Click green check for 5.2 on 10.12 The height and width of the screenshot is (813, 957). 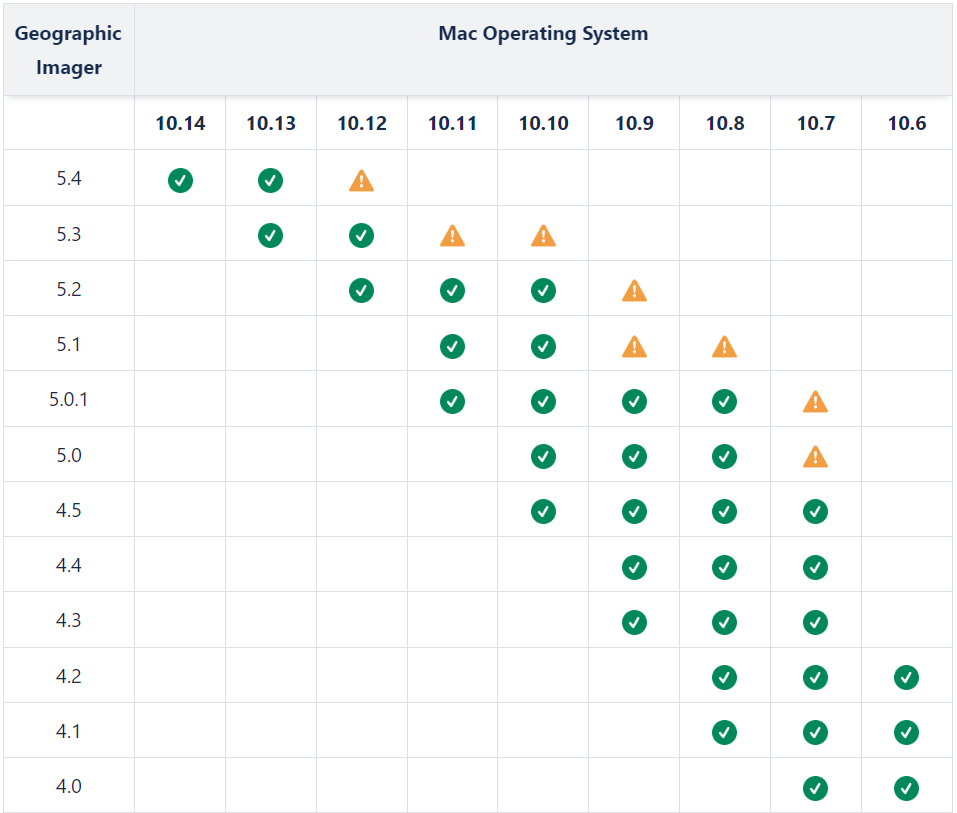(x=362, y=290)
